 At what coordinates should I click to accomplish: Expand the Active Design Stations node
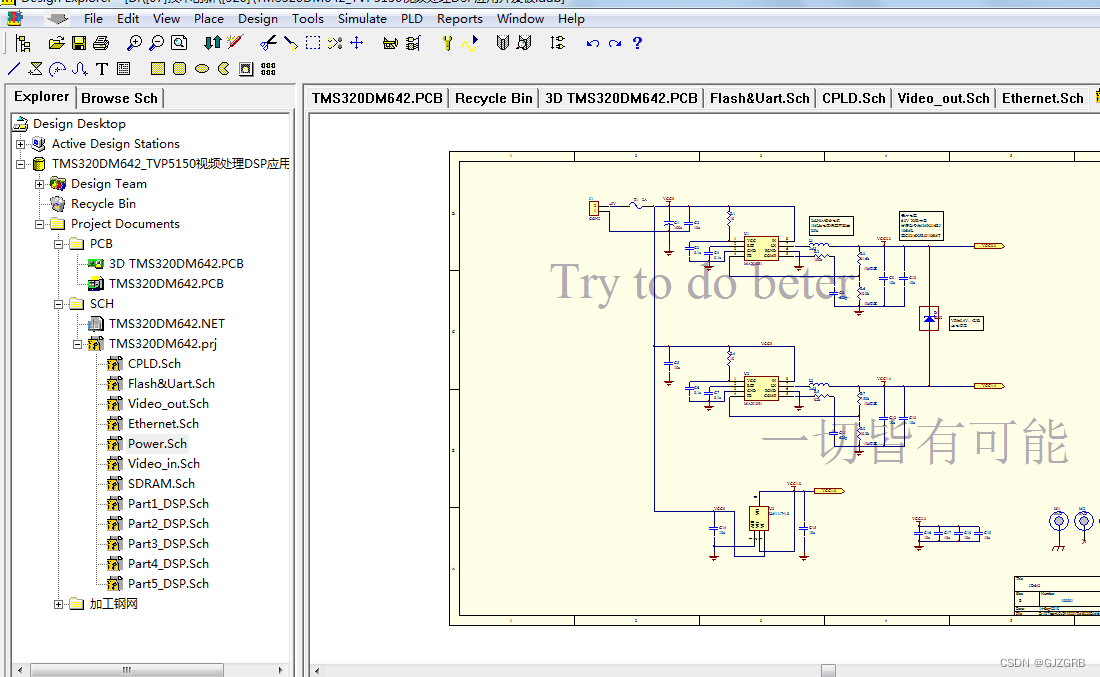(x=20, y=143)
